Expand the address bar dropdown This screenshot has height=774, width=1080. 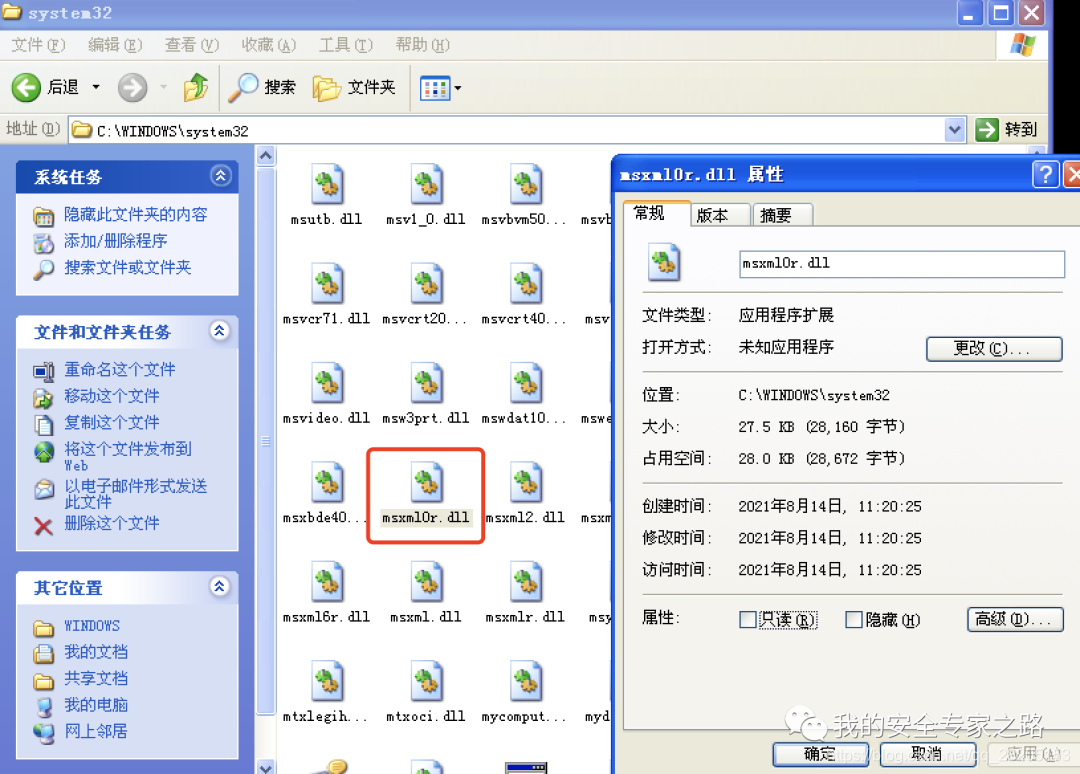pos(954,129)
